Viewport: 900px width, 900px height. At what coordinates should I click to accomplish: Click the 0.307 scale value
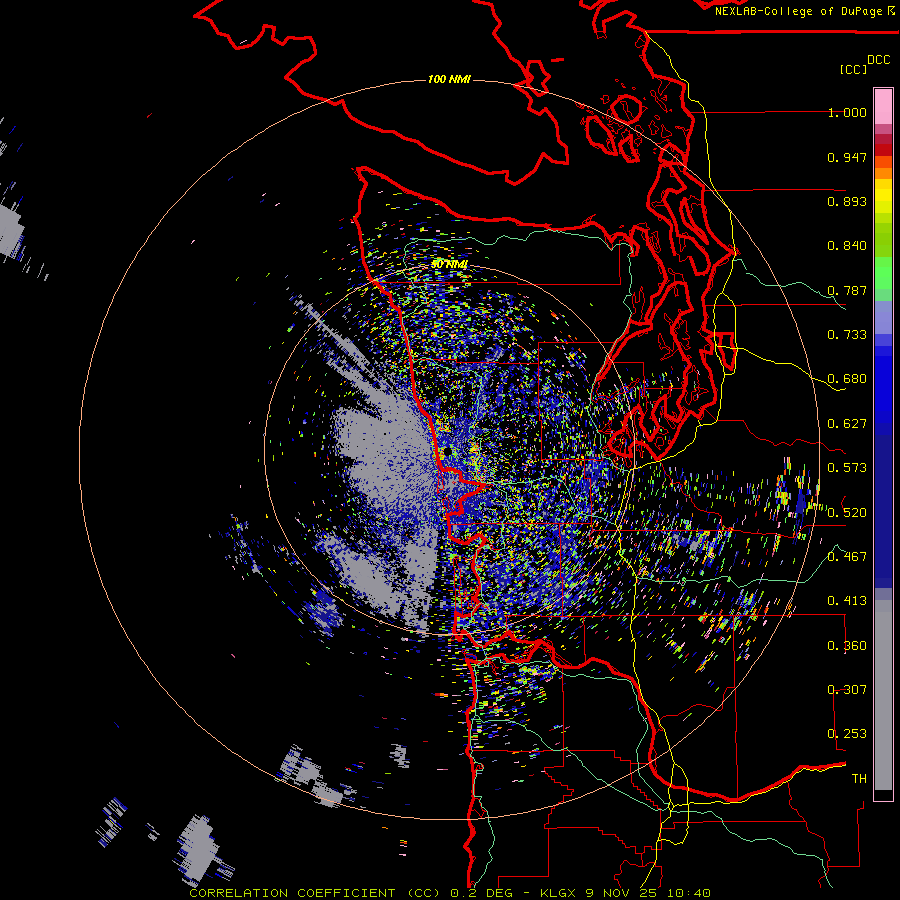[x=847, y=689]
